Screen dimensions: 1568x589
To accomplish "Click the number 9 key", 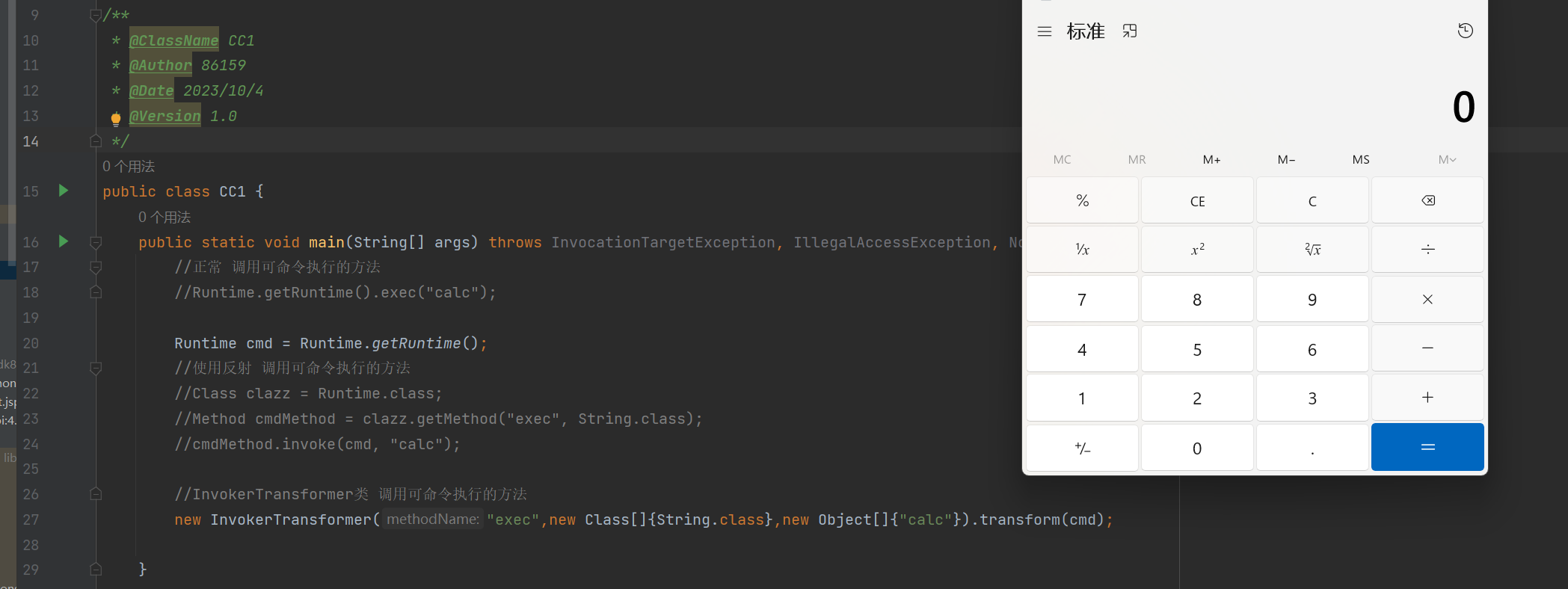I will click(x=1312, y=299).
